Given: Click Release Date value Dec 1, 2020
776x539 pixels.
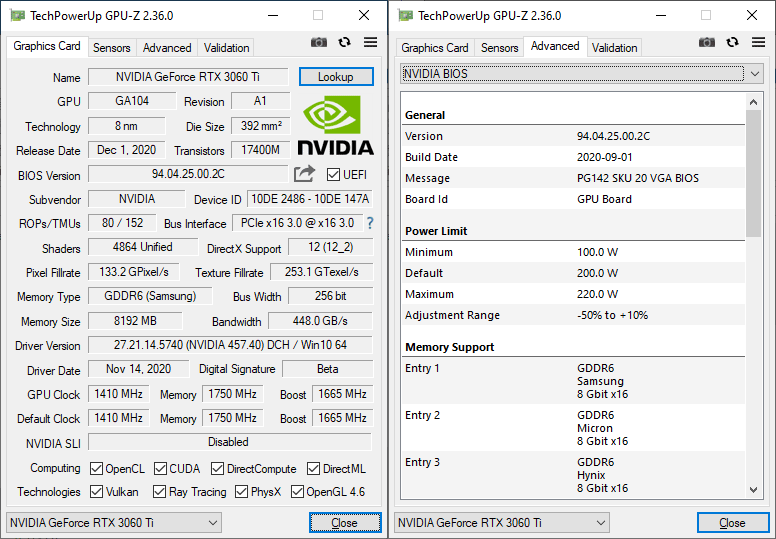Looking at the screenshot, I should 127,150.
